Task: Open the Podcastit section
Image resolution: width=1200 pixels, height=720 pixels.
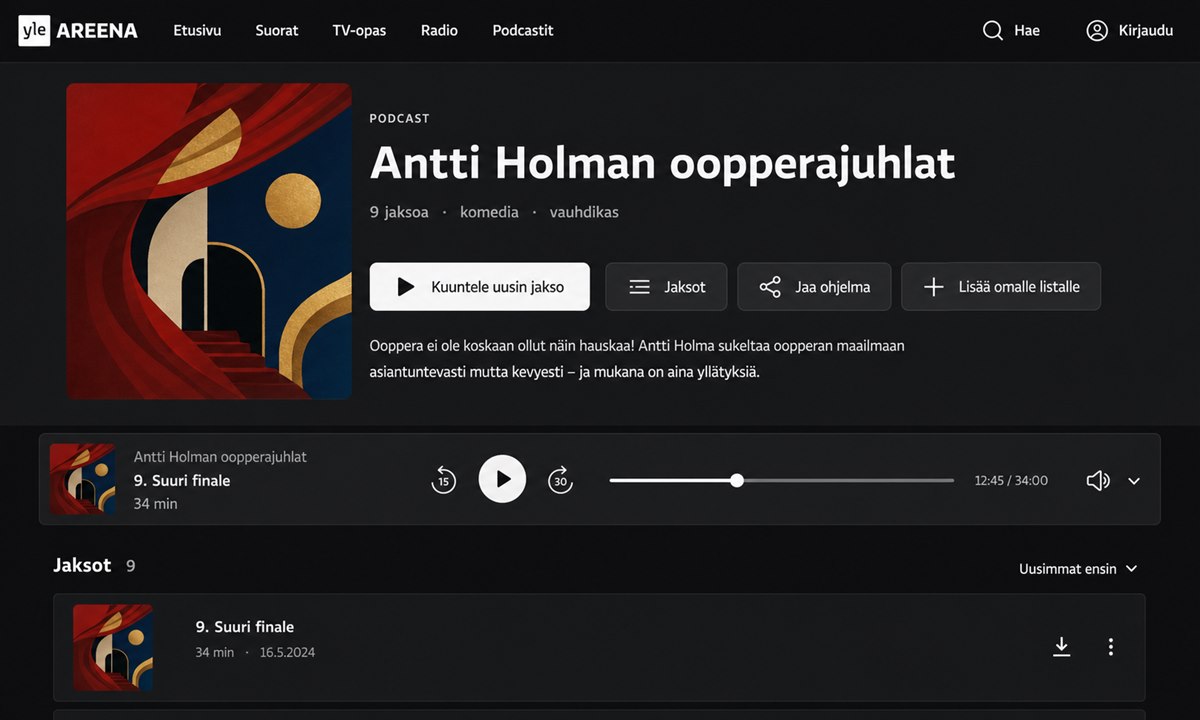Action: 523,31
